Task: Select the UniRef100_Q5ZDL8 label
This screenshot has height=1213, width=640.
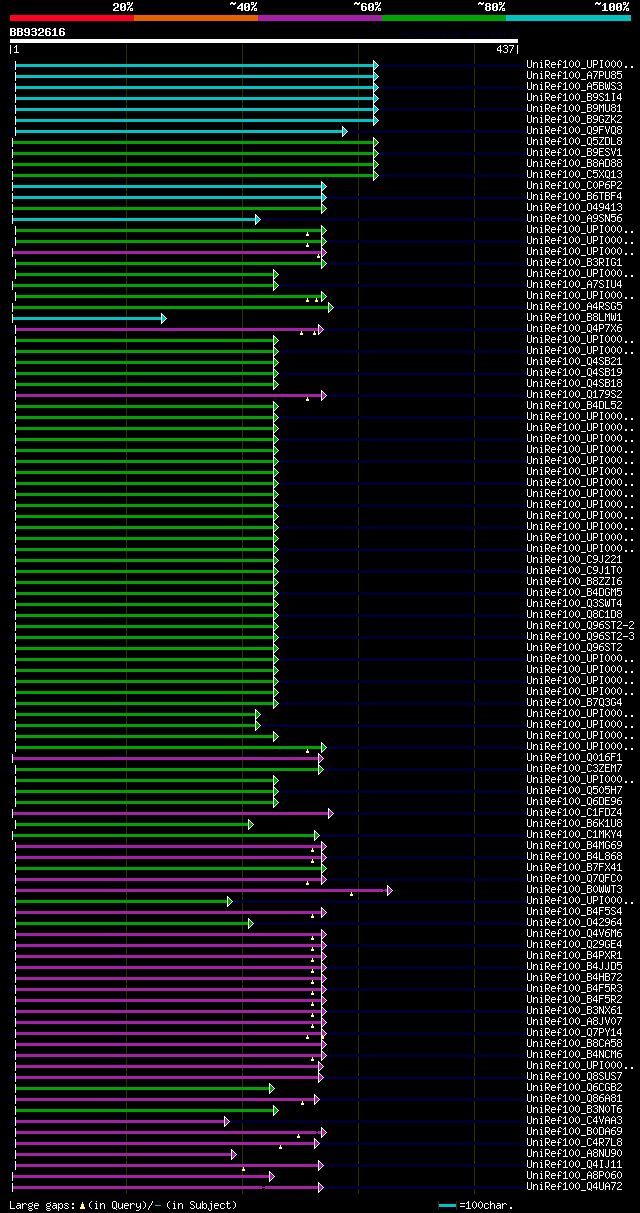Action: click(574, 141)
